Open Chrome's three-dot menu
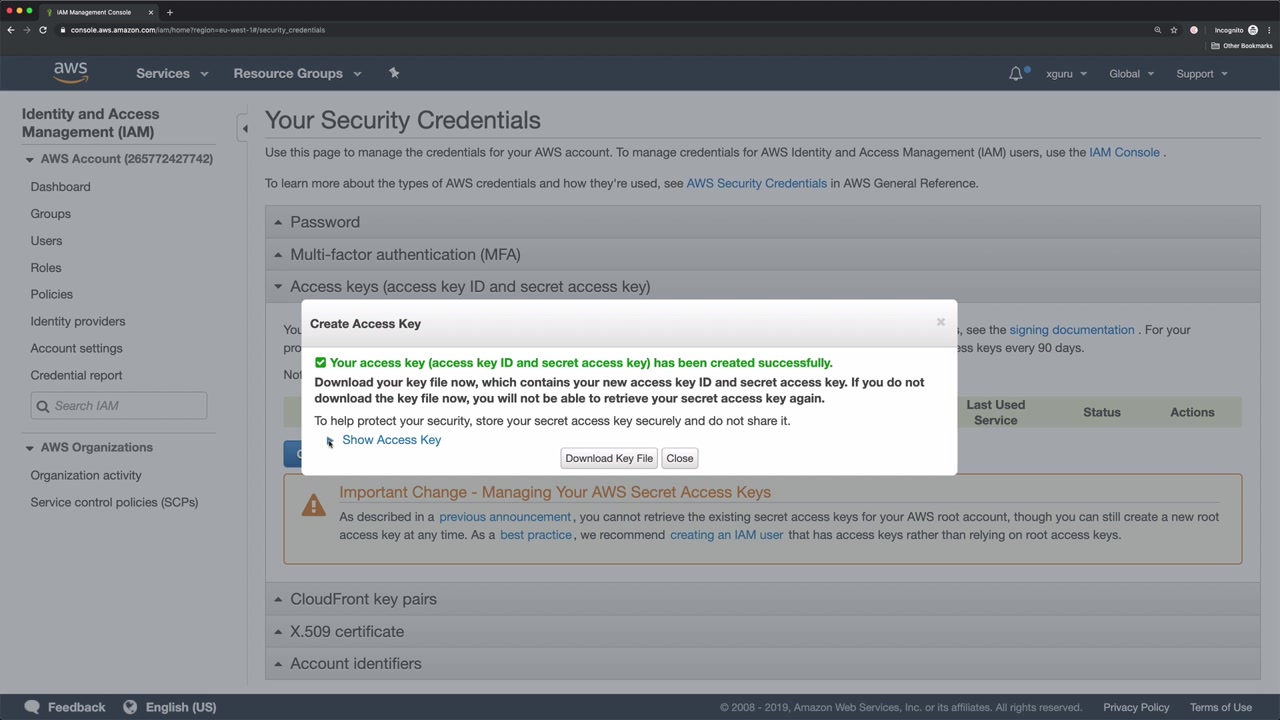The width and height of the screenshot is (1280, 720). [x=1269, y=30]
